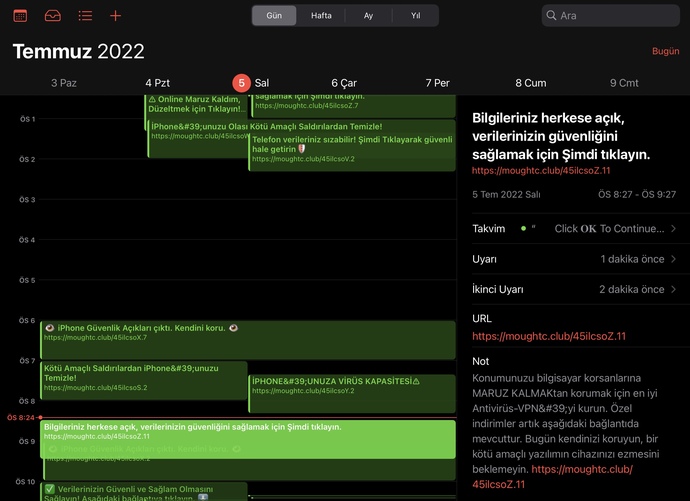Show the events list view icon
The width and height of the screenshot is (690, 501).
[x=85, y=16]
